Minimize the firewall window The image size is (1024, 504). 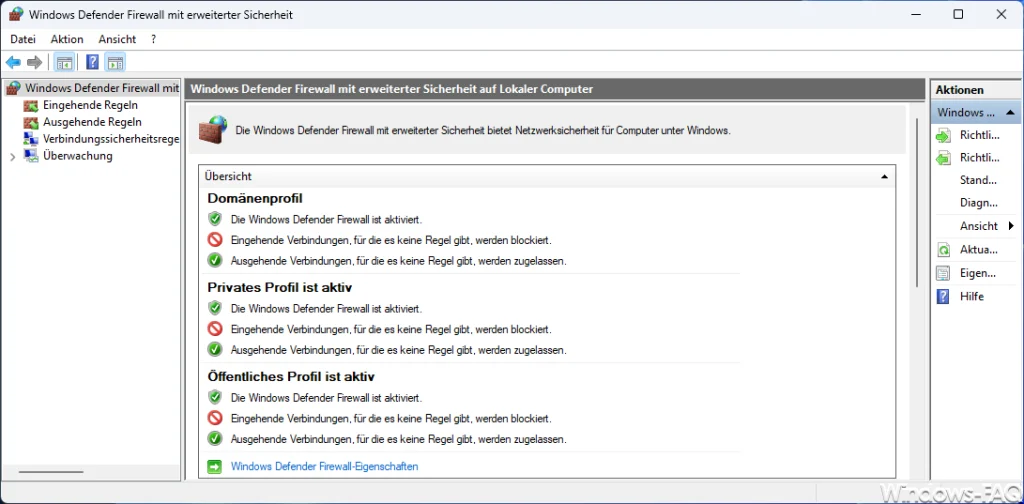click(914, 14)
